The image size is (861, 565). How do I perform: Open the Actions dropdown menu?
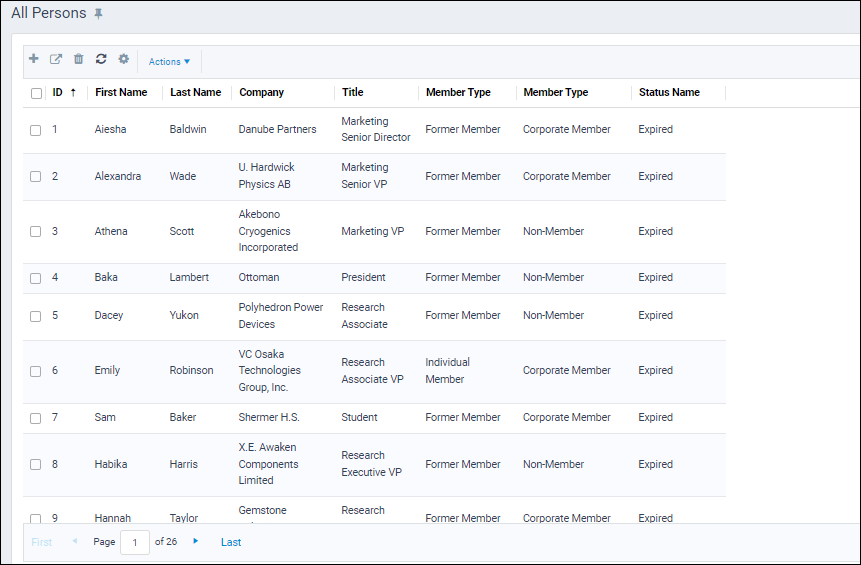tap(169, 61)
